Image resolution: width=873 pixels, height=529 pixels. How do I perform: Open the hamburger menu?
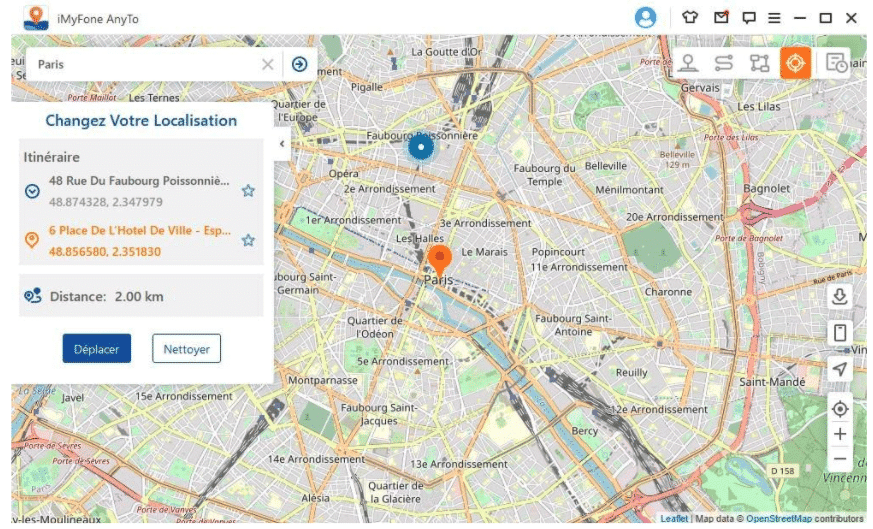pyautogui.click(x=774, y=18)
